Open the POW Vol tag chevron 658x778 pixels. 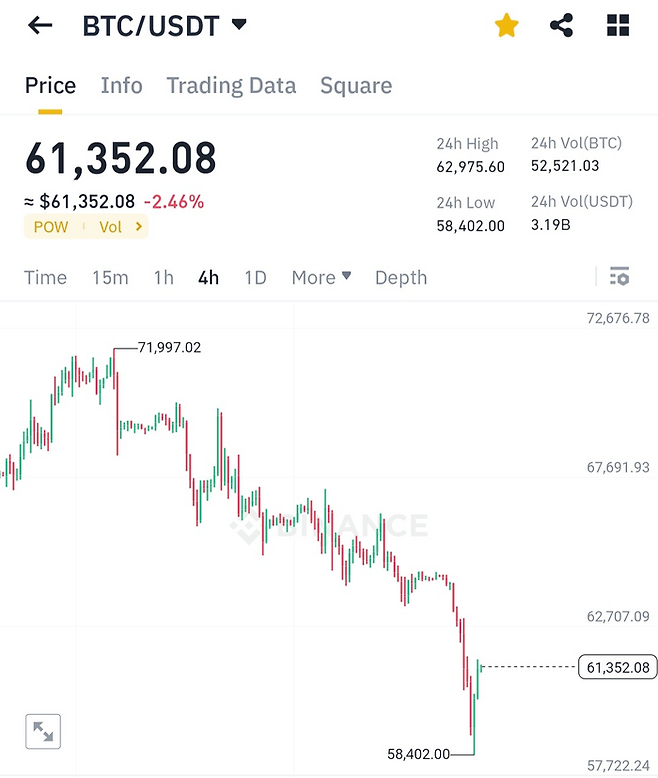[x=138, y=227]
